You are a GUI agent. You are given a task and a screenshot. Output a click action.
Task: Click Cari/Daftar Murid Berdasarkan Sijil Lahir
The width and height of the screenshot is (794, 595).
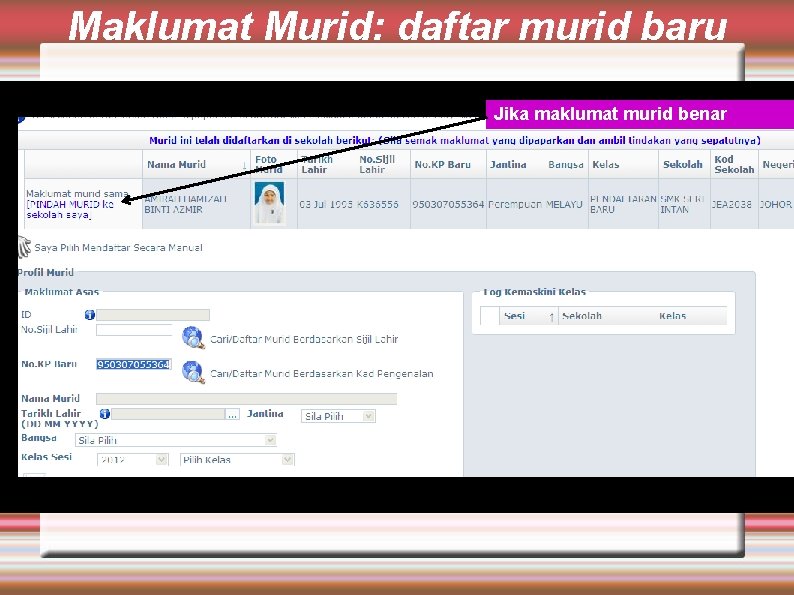pos(304,339)
